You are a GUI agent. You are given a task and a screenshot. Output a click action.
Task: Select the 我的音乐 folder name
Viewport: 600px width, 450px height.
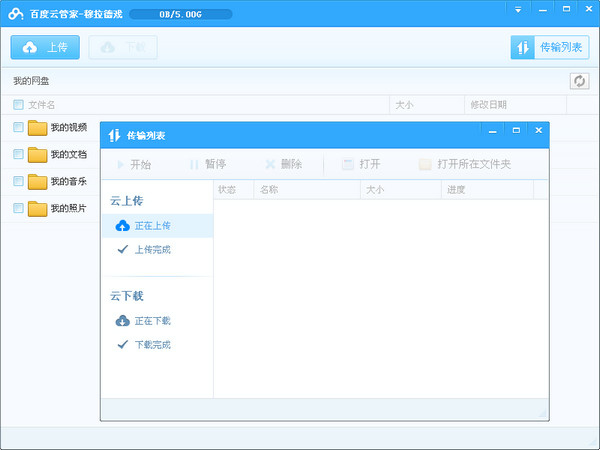point(69,181)
